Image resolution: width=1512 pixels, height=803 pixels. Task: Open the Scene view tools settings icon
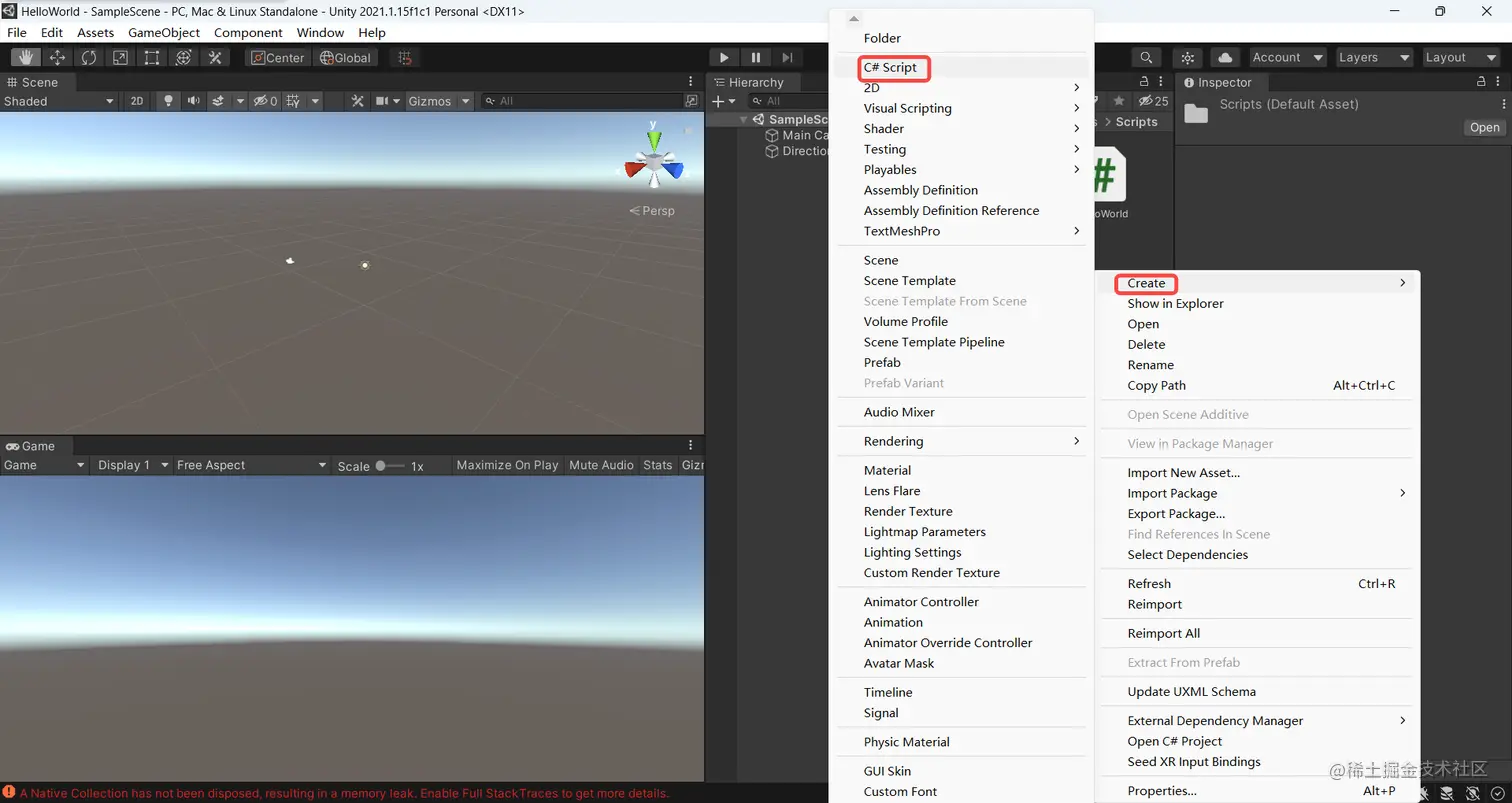(357, 101)
